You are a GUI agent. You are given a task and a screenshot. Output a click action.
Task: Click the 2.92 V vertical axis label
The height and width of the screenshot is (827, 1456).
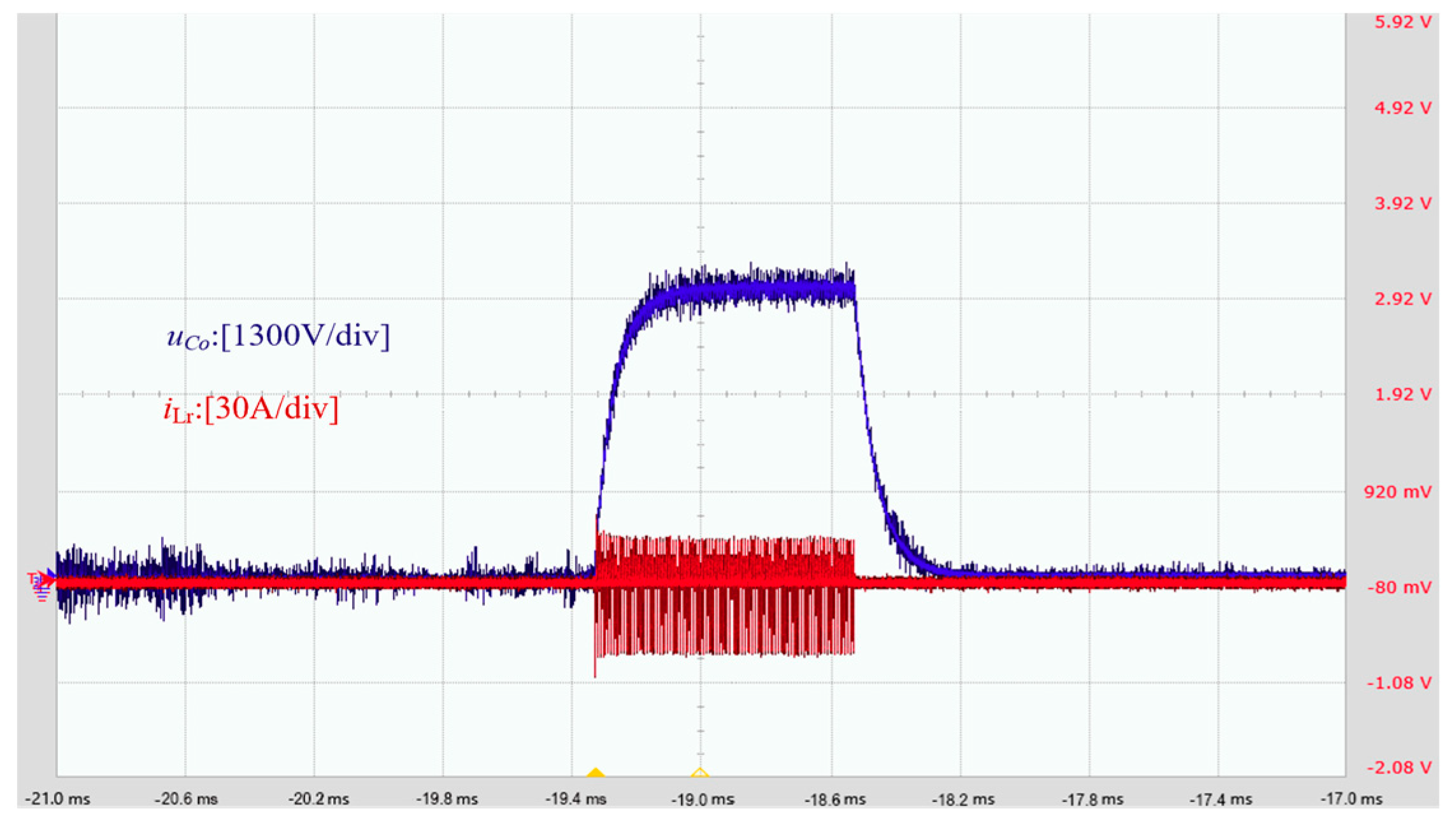point(1402,299)
